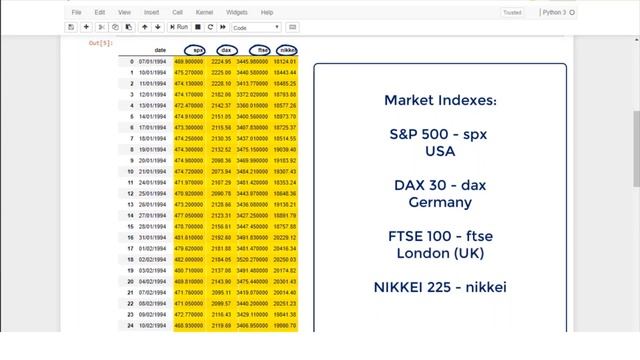Click row index 24 in the dataframe
This screenshot has width=640, height=360.
(x=130, y=326)
